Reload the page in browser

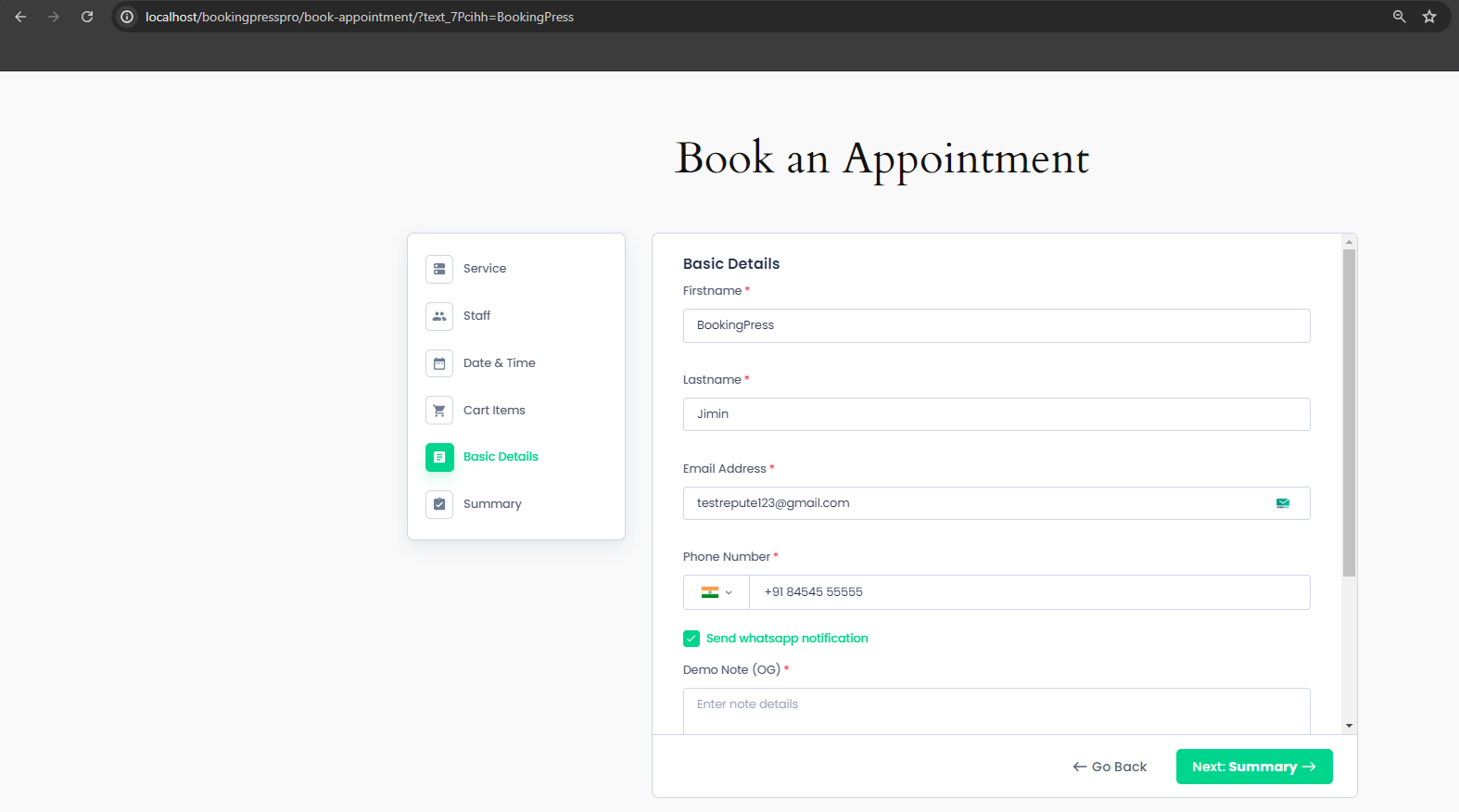tap(87, 17)
